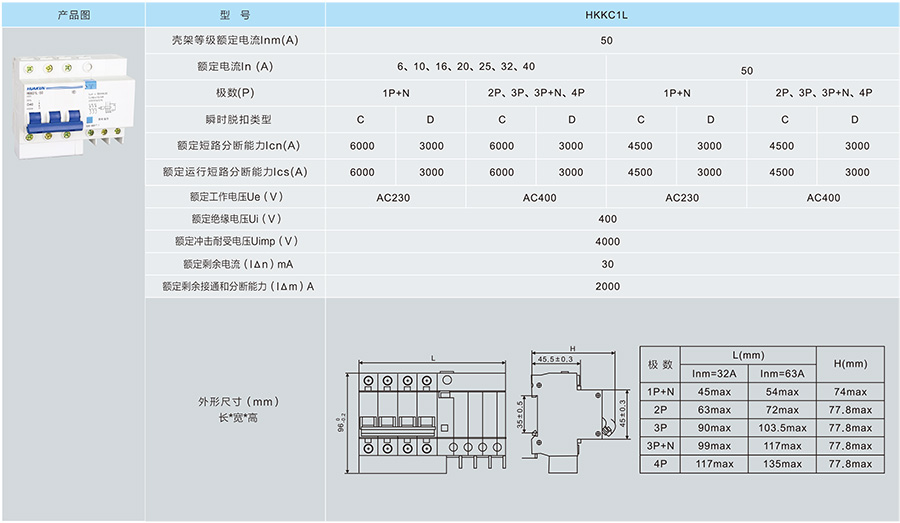Click the H(mm) header in the dimension table
900x523 pixels.
pyautogui.click(x=850, y=363)
